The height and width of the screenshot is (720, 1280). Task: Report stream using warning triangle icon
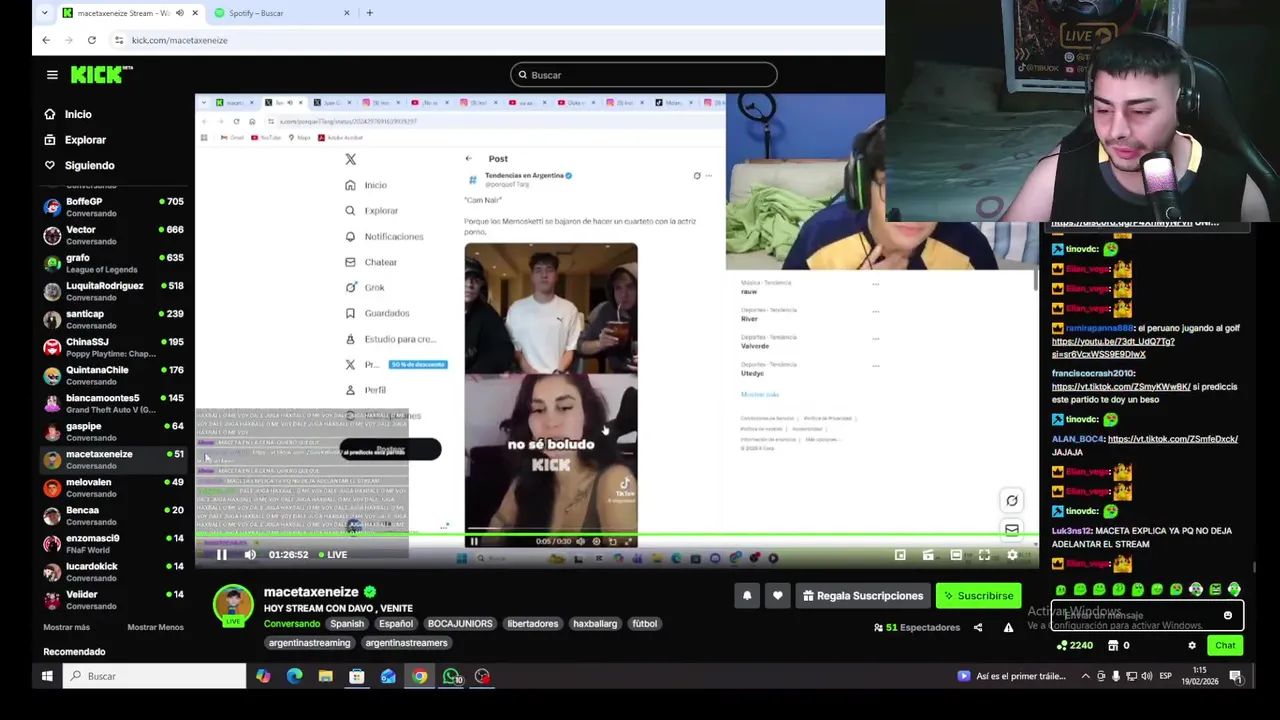click(1008, 628)
